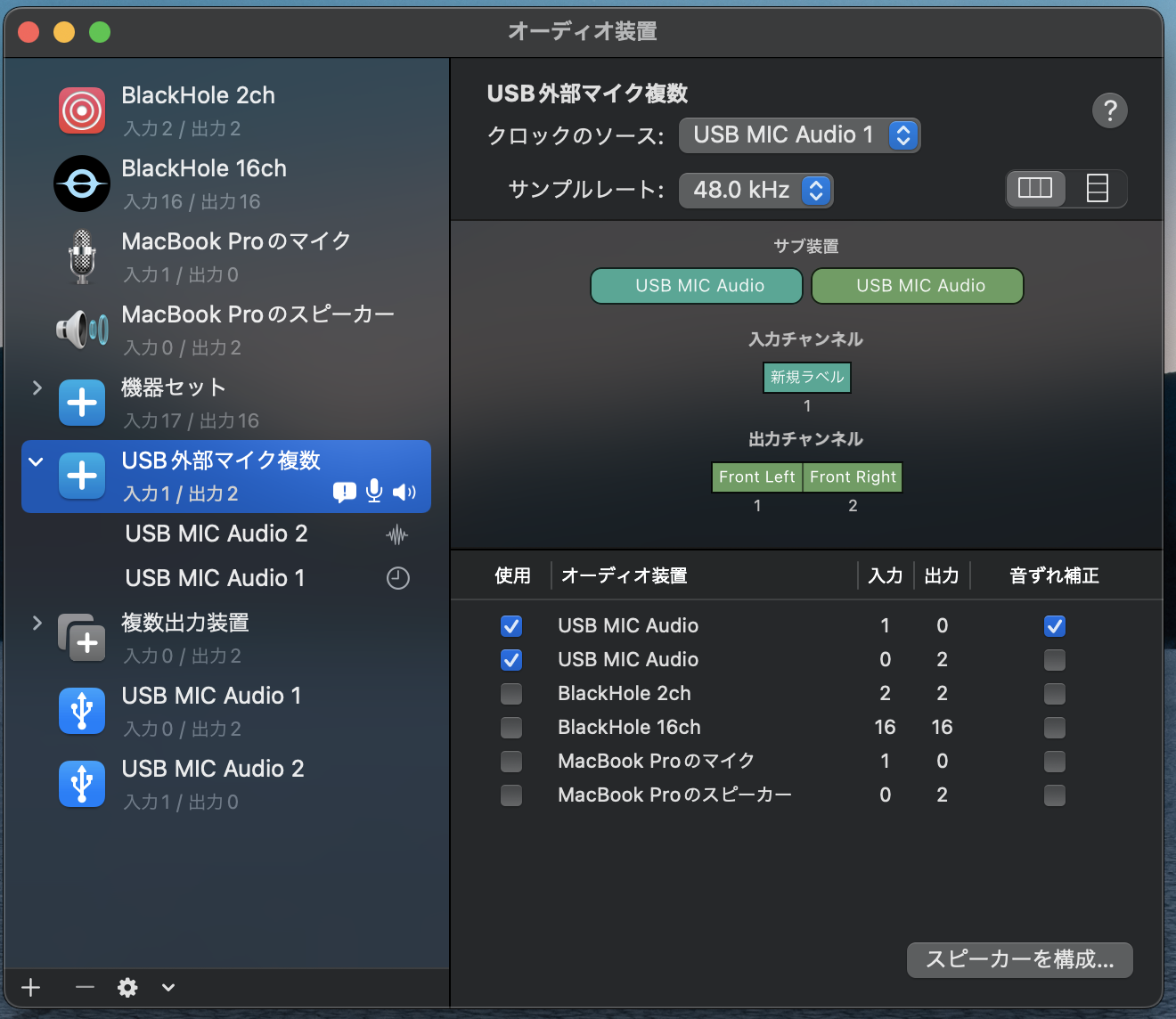Select the 機器セット name in the device list
This screenshot has height=1019, width=1176.
[174, 387]
